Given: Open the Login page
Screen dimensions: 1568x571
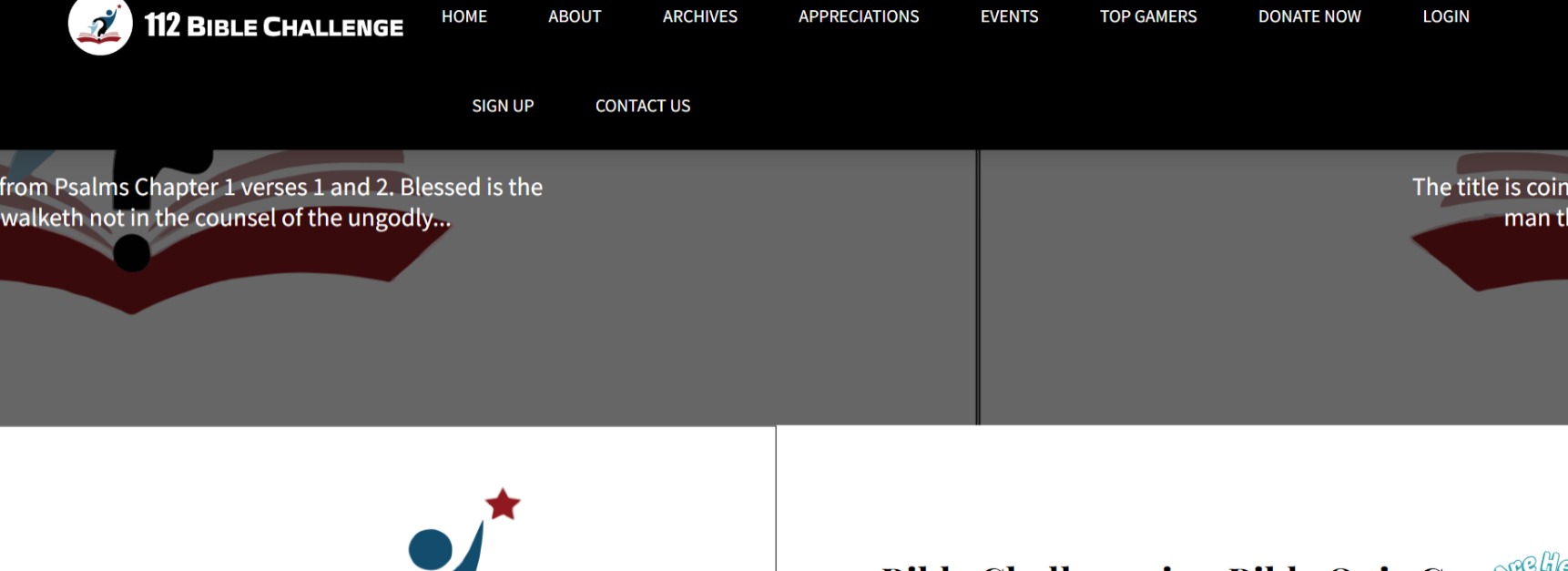Looking at the screenshot, I should (x=1446, y=16).
